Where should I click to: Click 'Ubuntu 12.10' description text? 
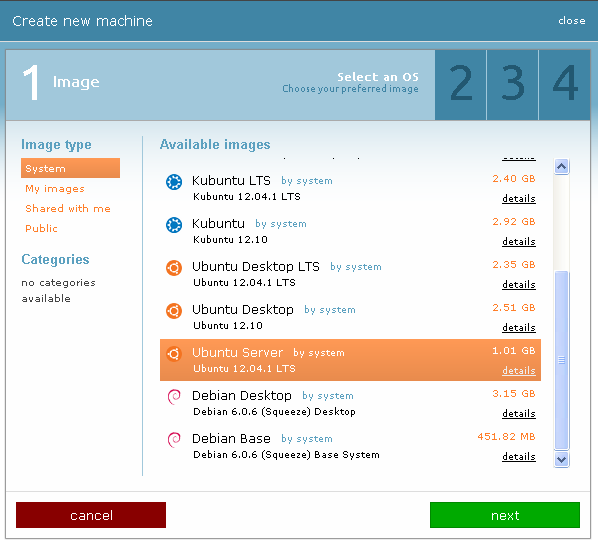tap(228, 326)
